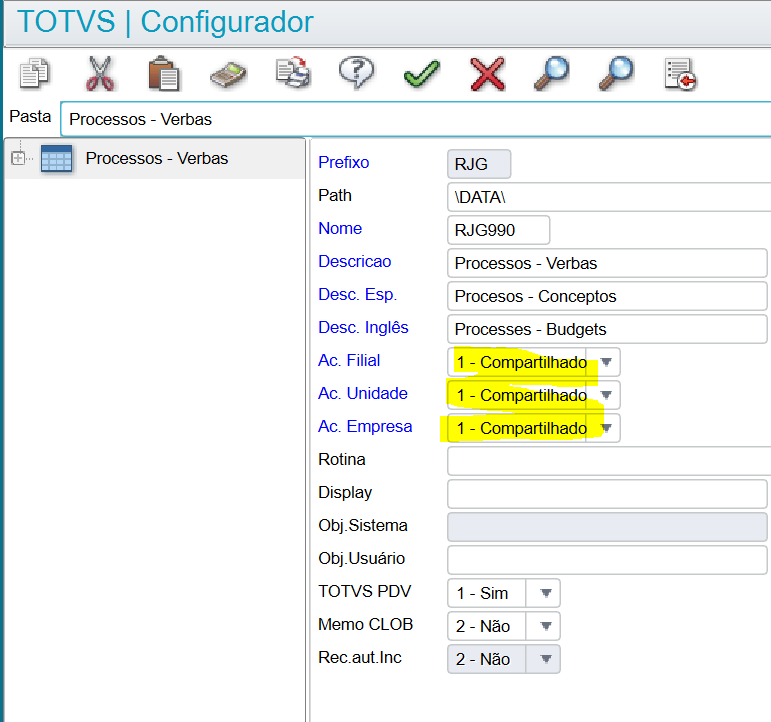This screenshot has width=771, height=722.
Task: Click the Prefixo label
Action: pyautogui.click(x=344, y=162)
